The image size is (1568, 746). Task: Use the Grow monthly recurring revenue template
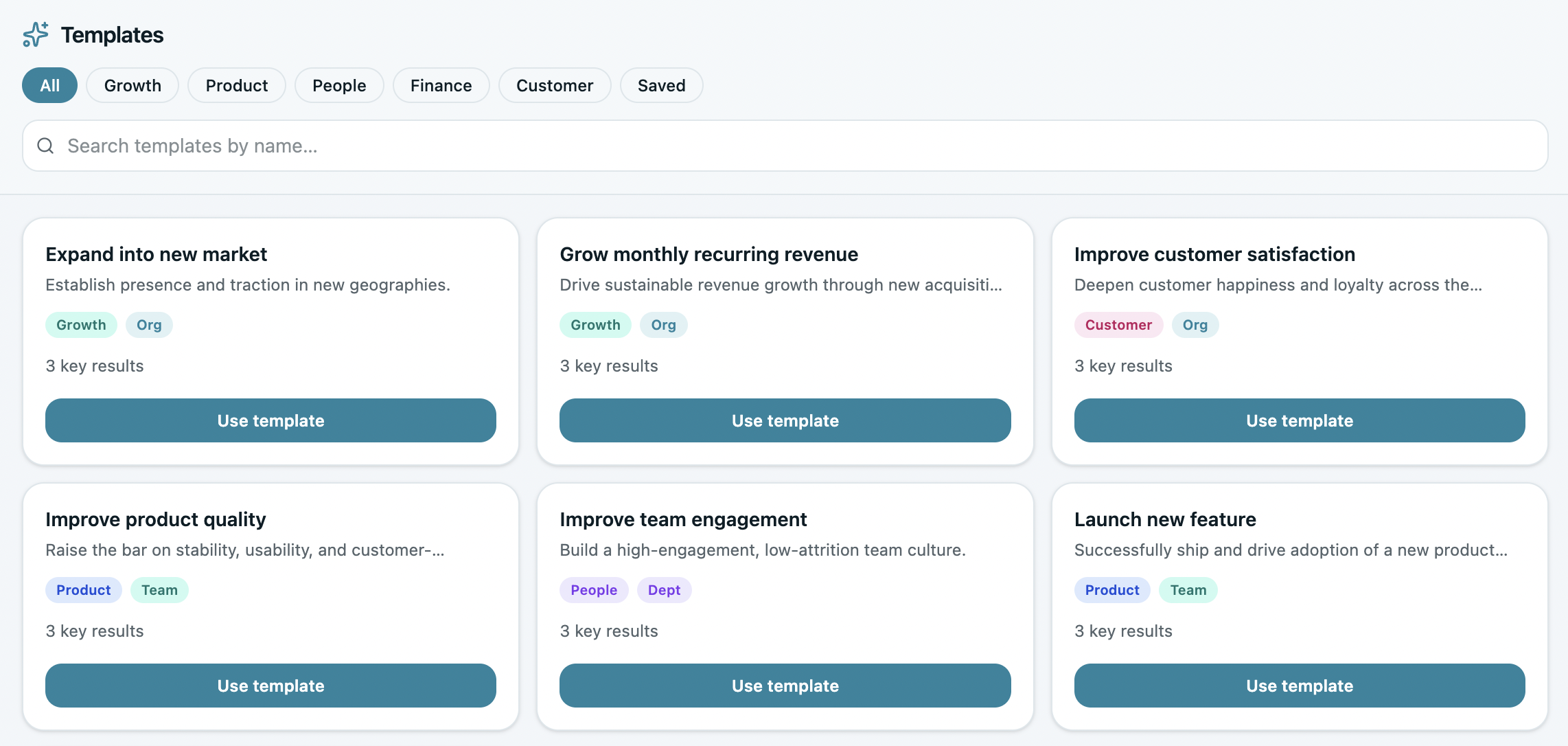click(x=785, y=420)
